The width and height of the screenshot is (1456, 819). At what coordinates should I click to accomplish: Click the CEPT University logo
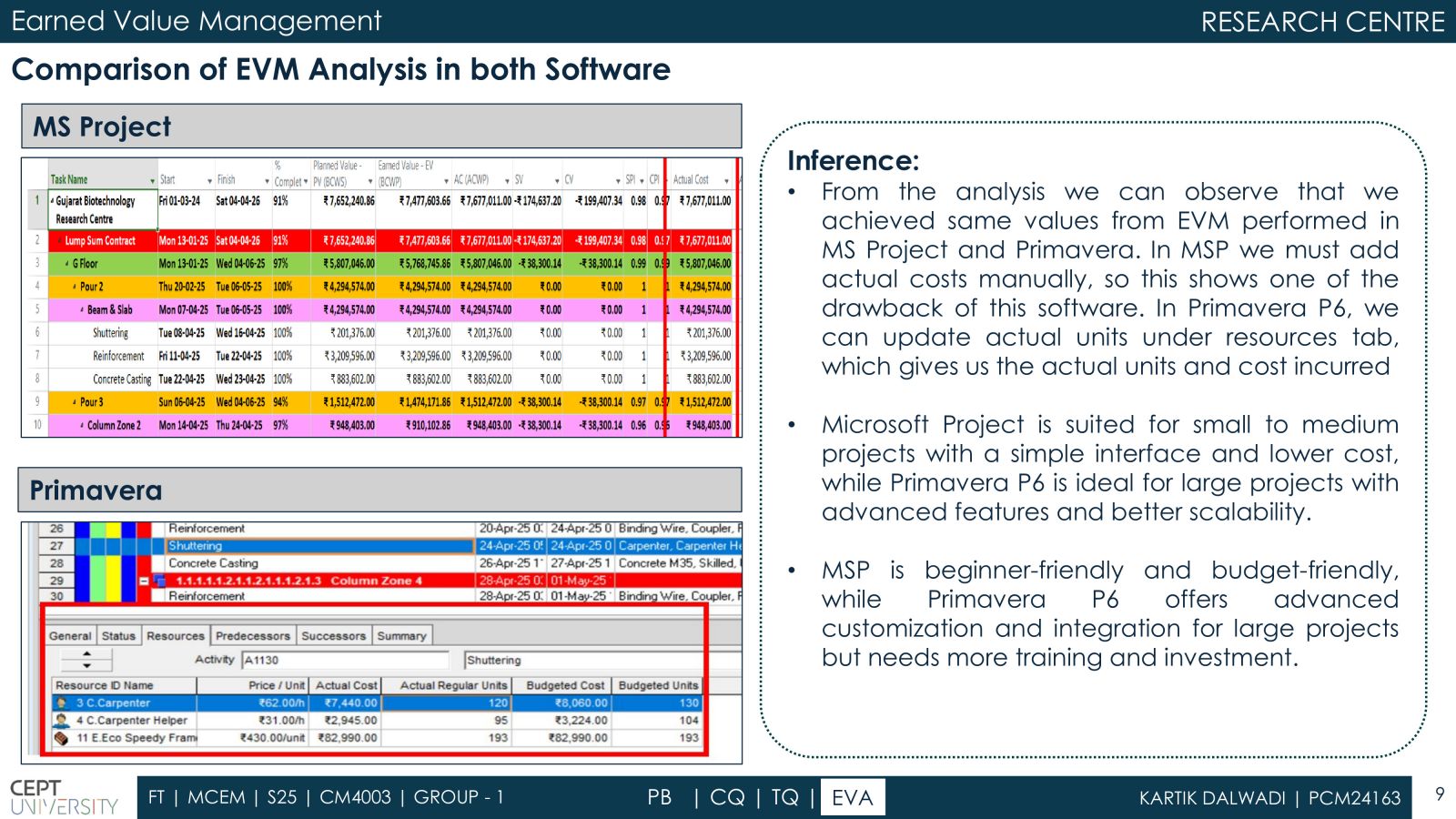64,797
